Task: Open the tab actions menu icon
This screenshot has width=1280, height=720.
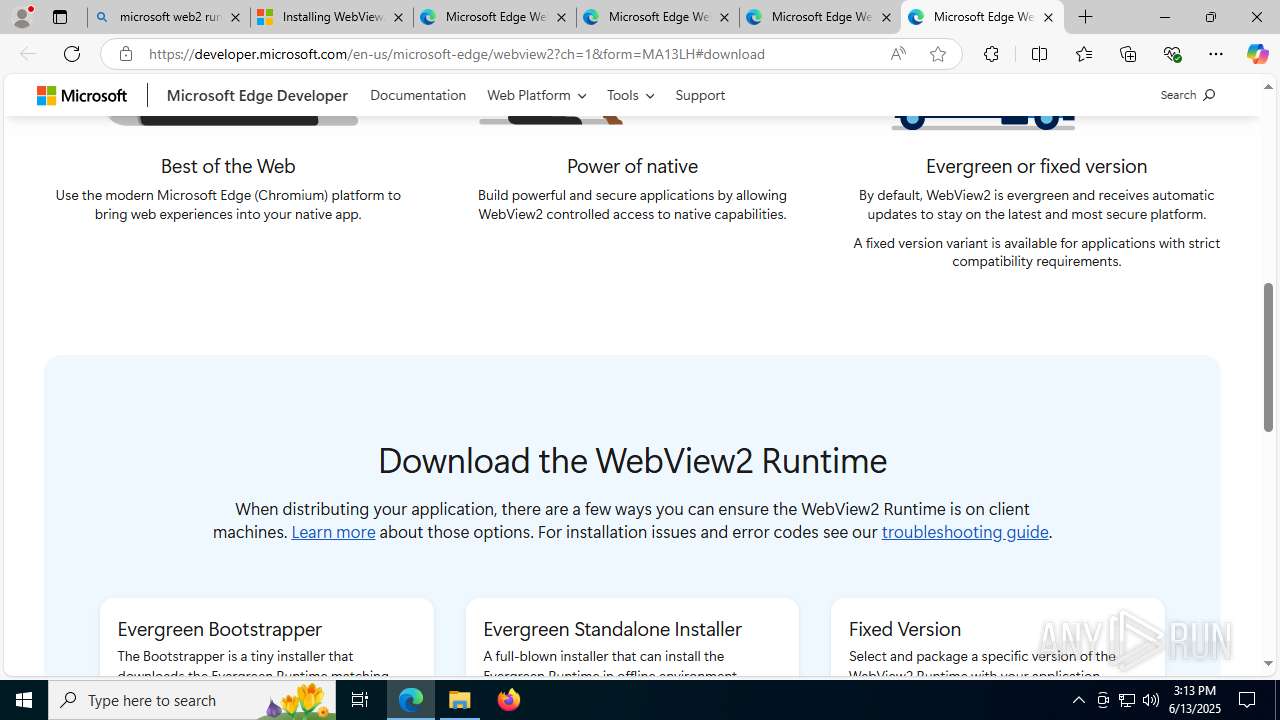Action: pyautogui.click(x=60, y=17)
